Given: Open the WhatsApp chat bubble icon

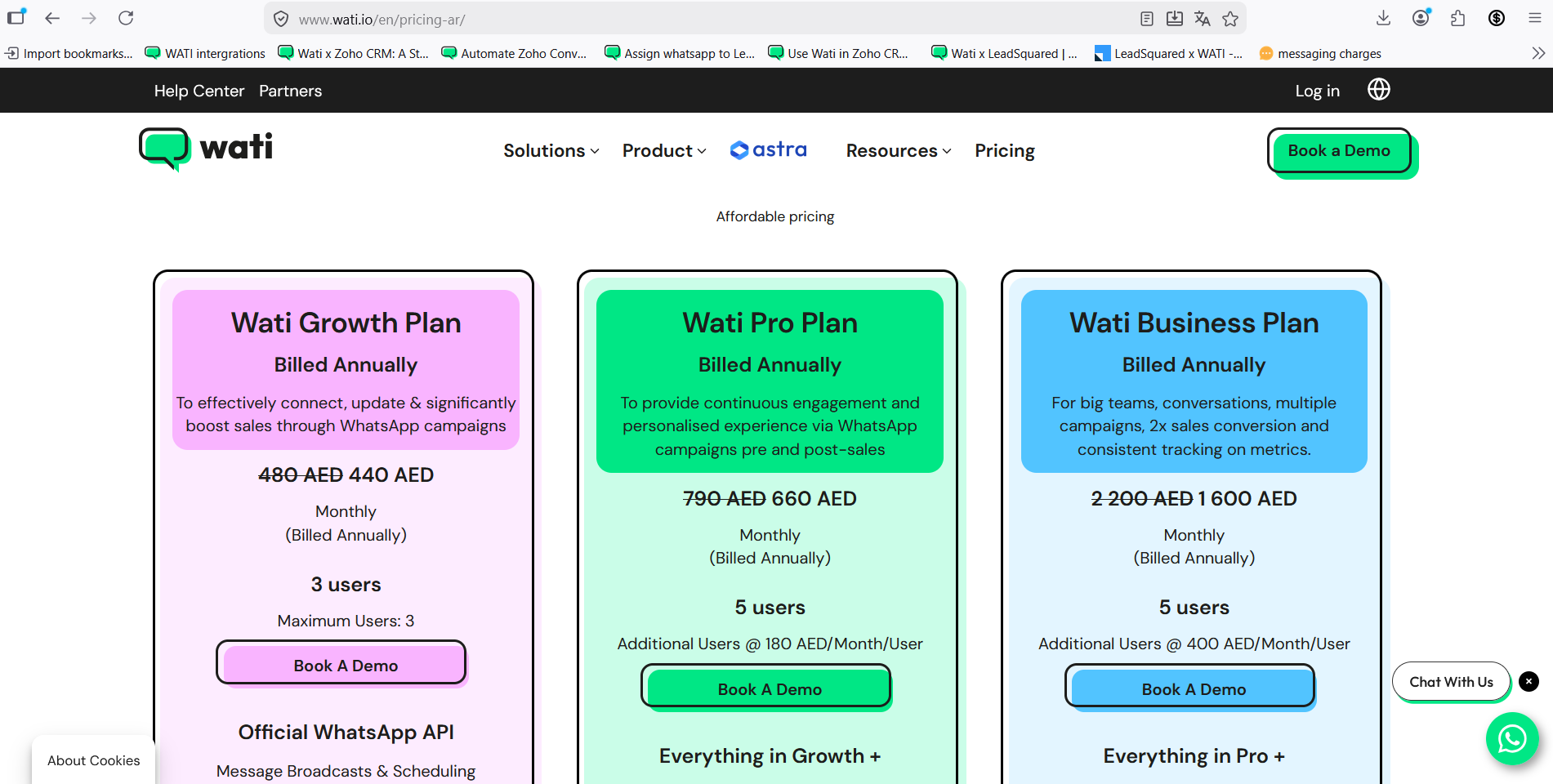Looking at the screenshot, I should pyautogui.click(x=1512, y=739).
